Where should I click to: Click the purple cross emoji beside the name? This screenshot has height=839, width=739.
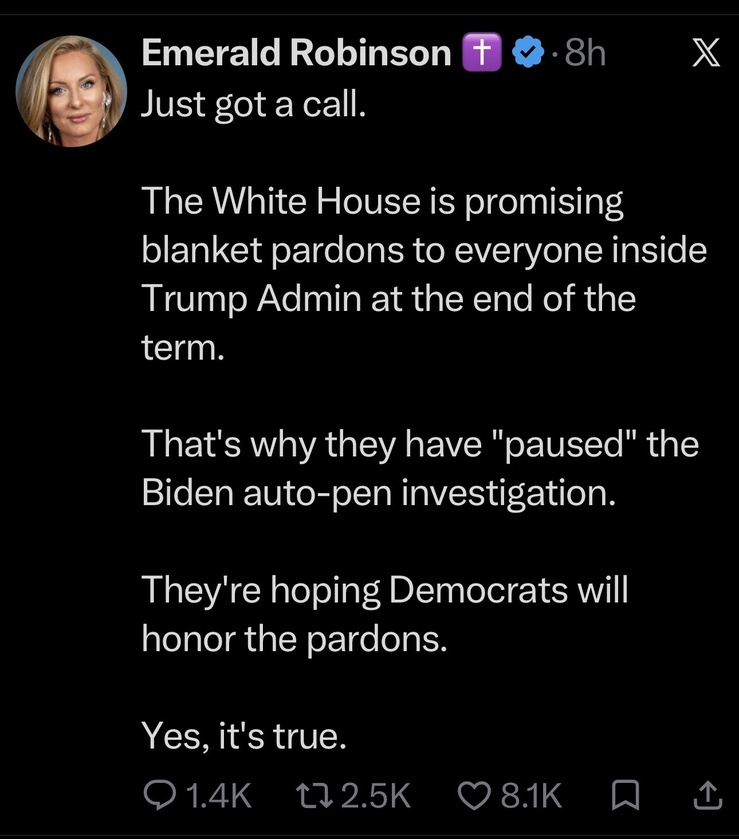click(482, 52)
